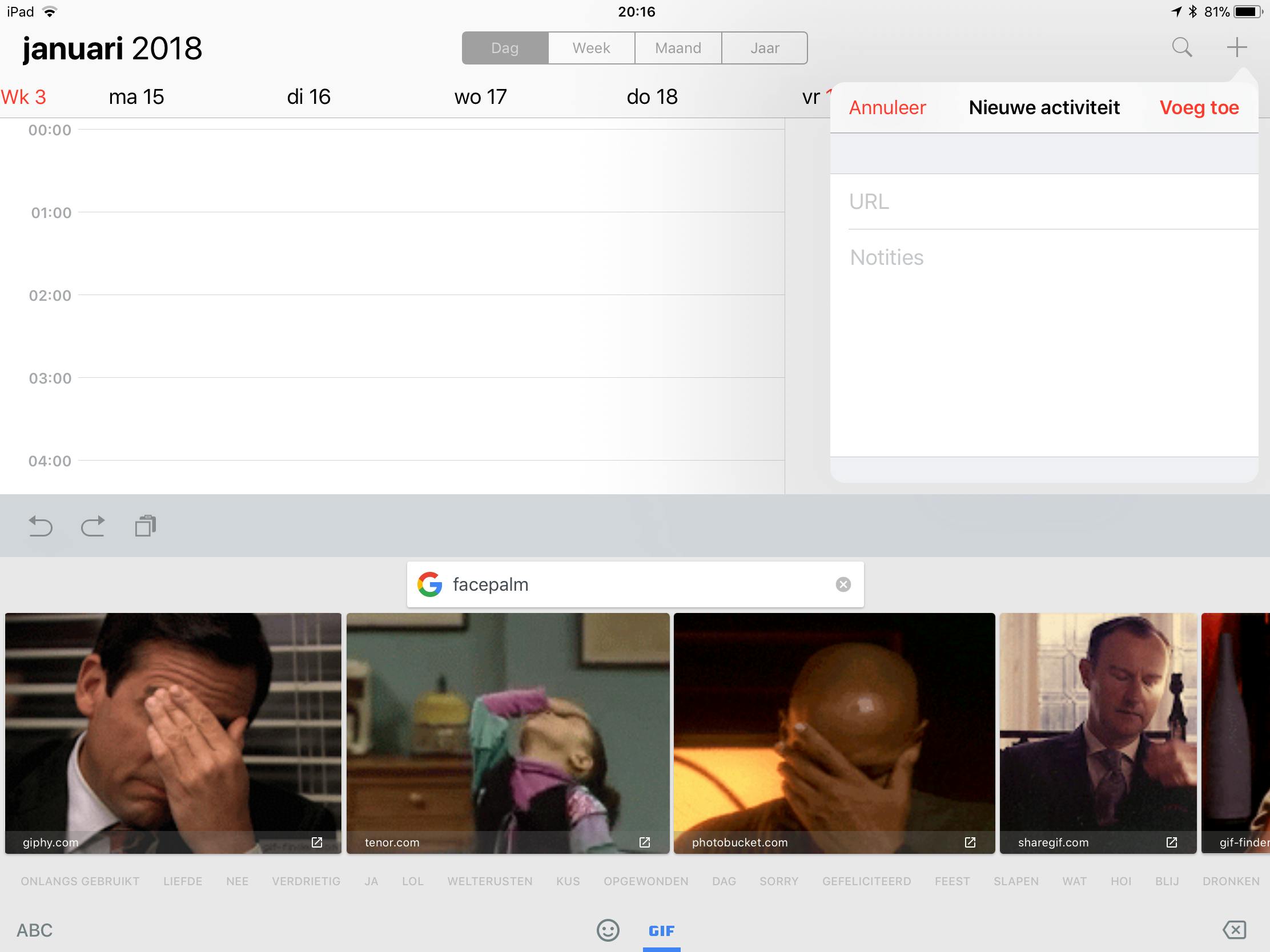Switch to ABC letter keyboard
The image size is (1270, 952).
(x=34, y=930)
